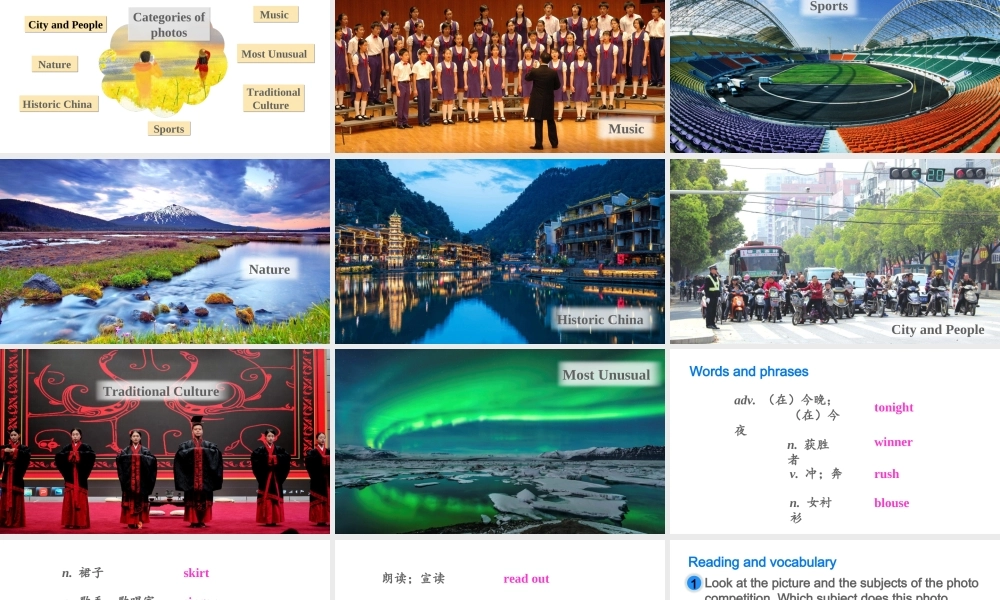The image size is (1000, 600).
Task: Select the City and People traffic slide
Action: pyautogui.click(x=835, y=251)
